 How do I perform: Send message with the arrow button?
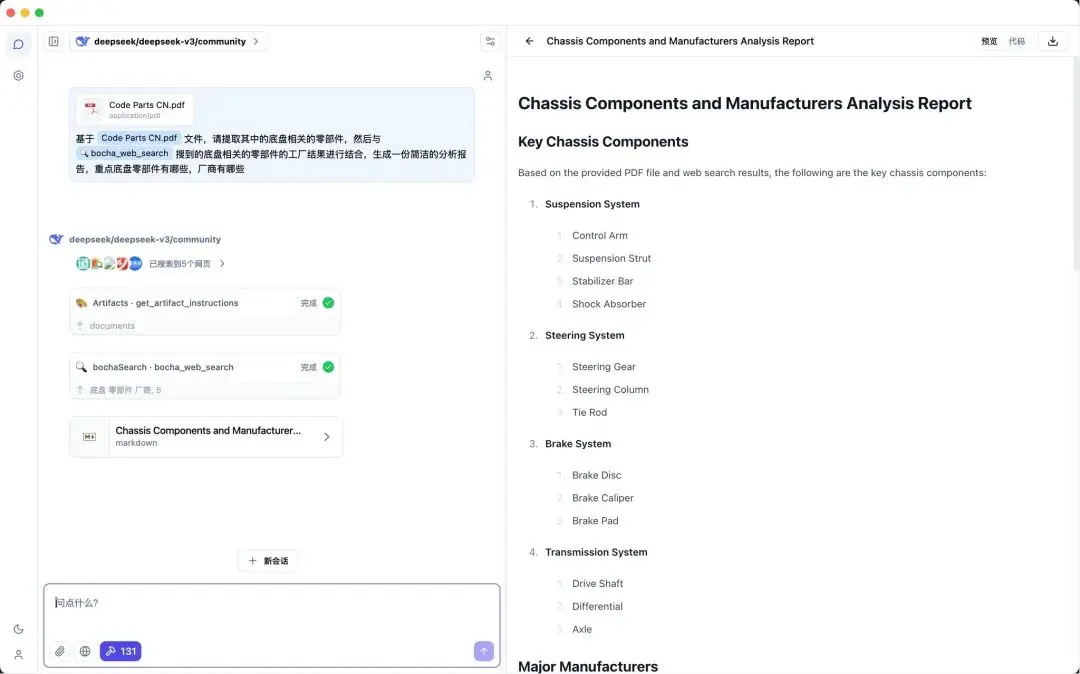point(484,651)
